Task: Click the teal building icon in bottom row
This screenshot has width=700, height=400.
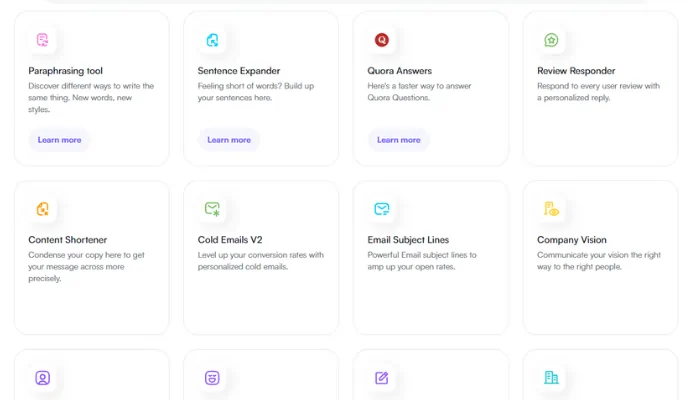Action: [551, 378]
